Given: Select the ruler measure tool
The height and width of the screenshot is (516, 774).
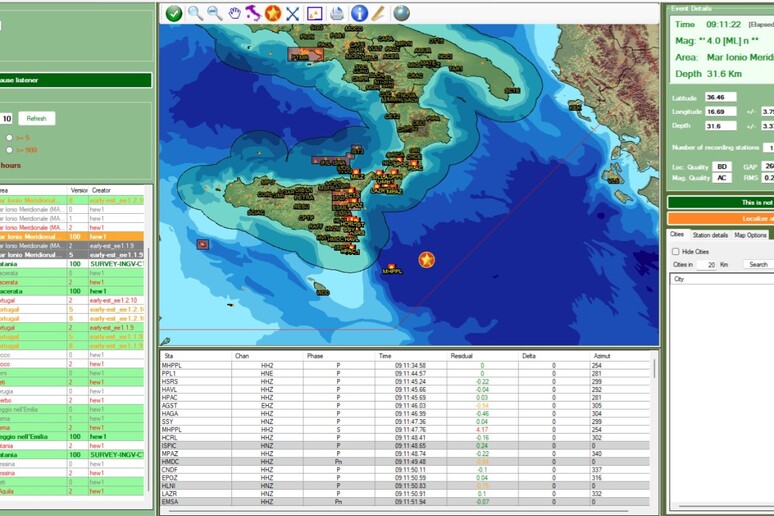Looking at the screenshot, I should (378, 13).
